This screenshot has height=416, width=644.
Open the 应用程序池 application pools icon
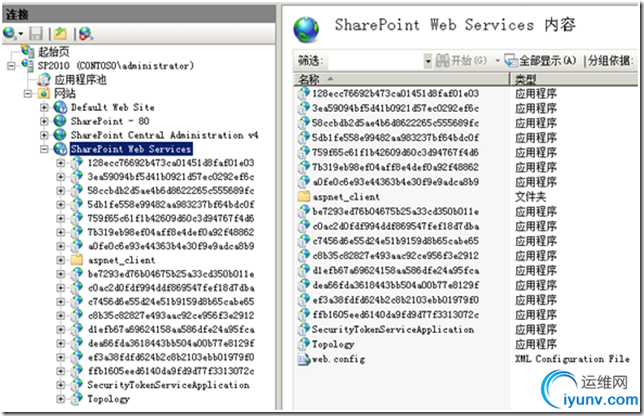[44, 79]
